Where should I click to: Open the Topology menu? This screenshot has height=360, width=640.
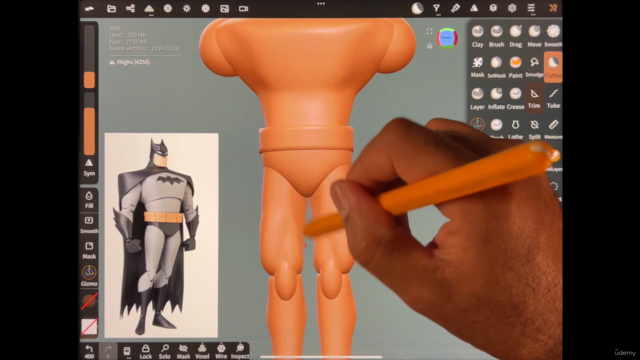click(149, 9)
